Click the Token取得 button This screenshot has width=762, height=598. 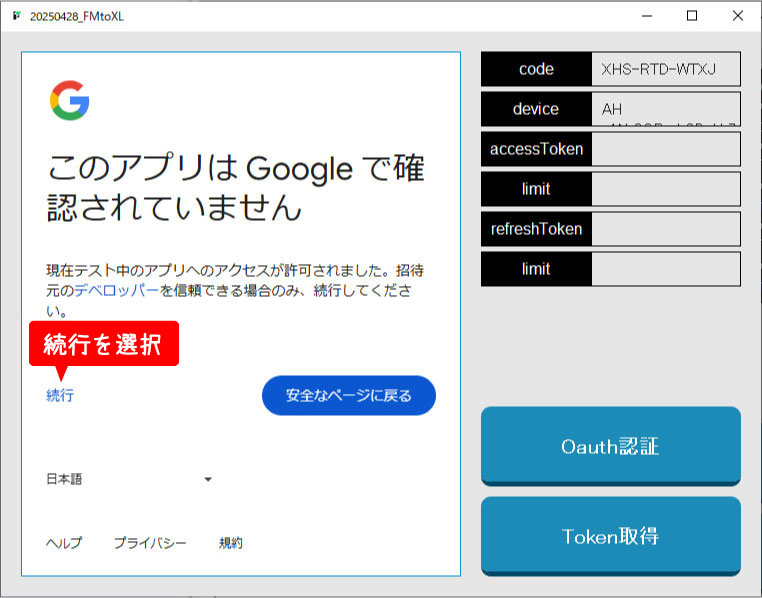click(610, 536)
